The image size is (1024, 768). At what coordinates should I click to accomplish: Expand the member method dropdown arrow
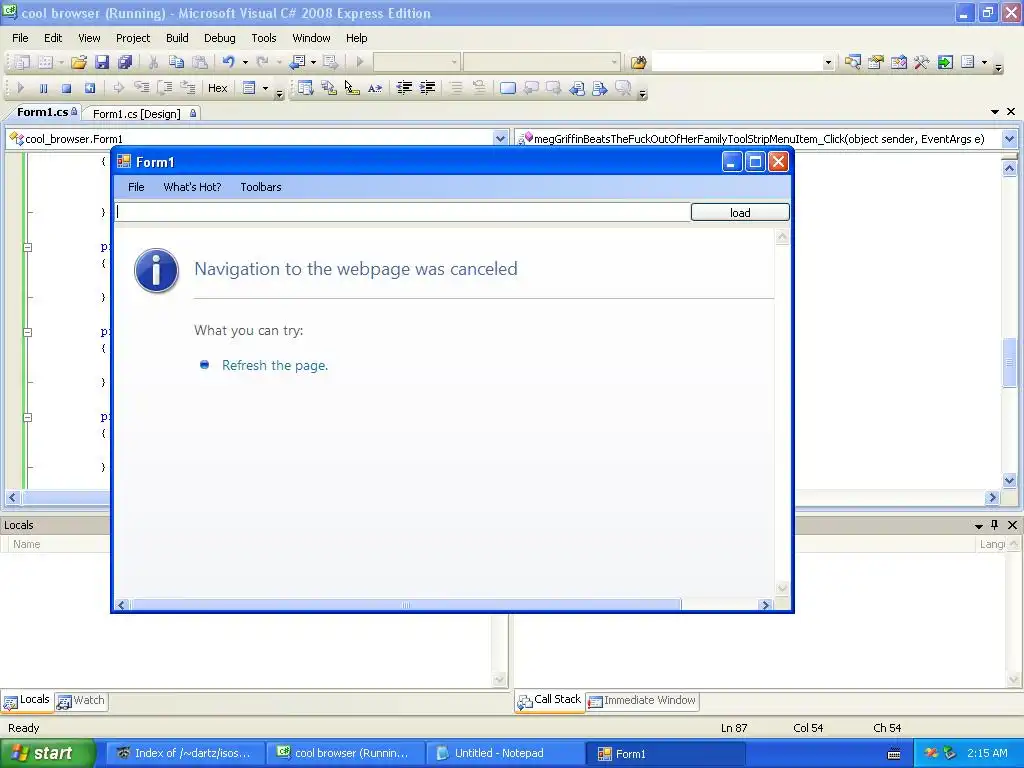[1009, 138]
